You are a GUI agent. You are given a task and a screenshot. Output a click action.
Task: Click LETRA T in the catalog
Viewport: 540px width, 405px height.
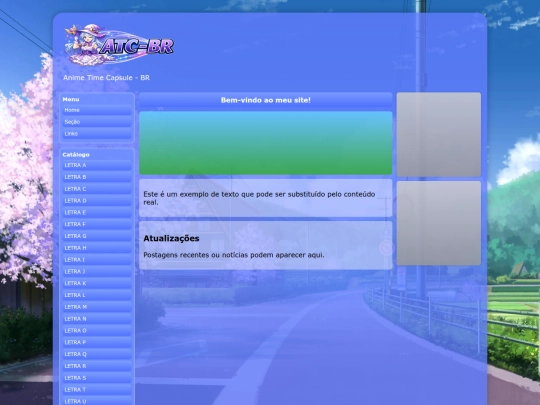tap(97, 390)
